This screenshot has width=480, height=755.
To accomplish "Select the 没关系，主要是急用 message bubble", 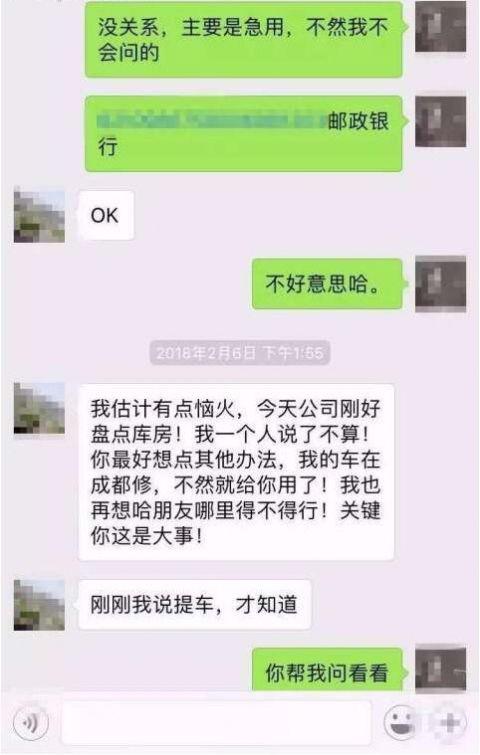I will [244, 39].
